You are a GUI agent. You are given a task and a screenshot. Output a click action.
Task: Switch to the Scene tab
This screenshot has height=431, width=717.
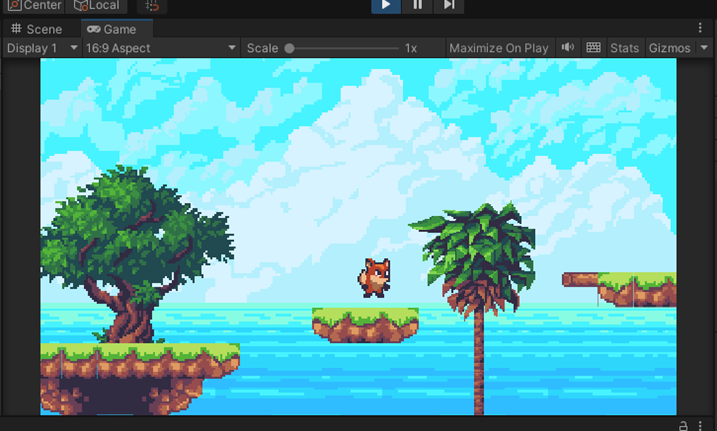click(x=37, y=29)
